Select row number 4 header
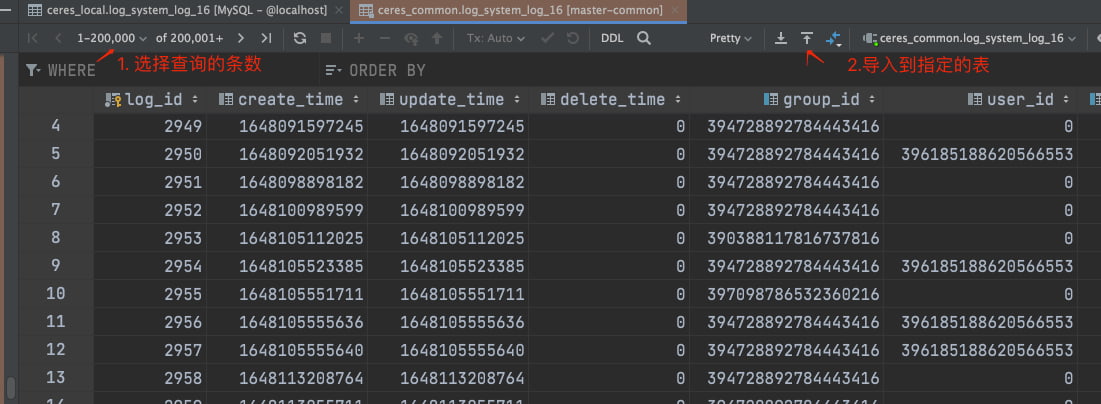Viewport: 1101px width, 404px height. click(55, 126)
